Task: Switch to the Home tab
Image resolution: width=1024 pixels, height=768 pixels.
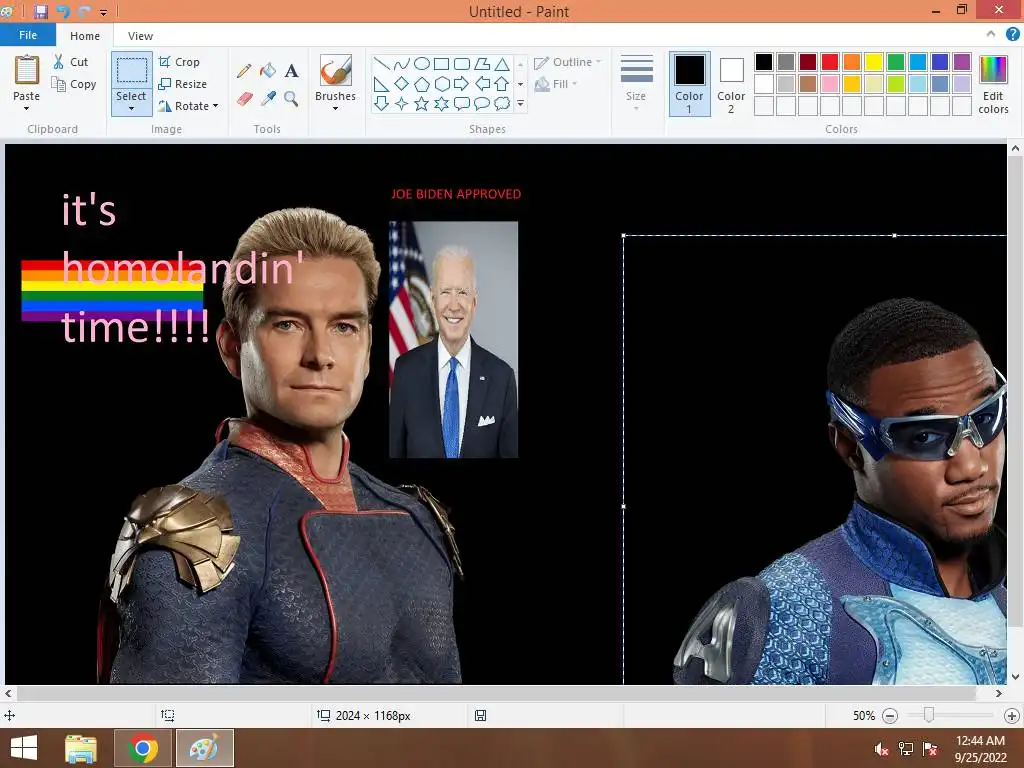Action: pos(85,36)
